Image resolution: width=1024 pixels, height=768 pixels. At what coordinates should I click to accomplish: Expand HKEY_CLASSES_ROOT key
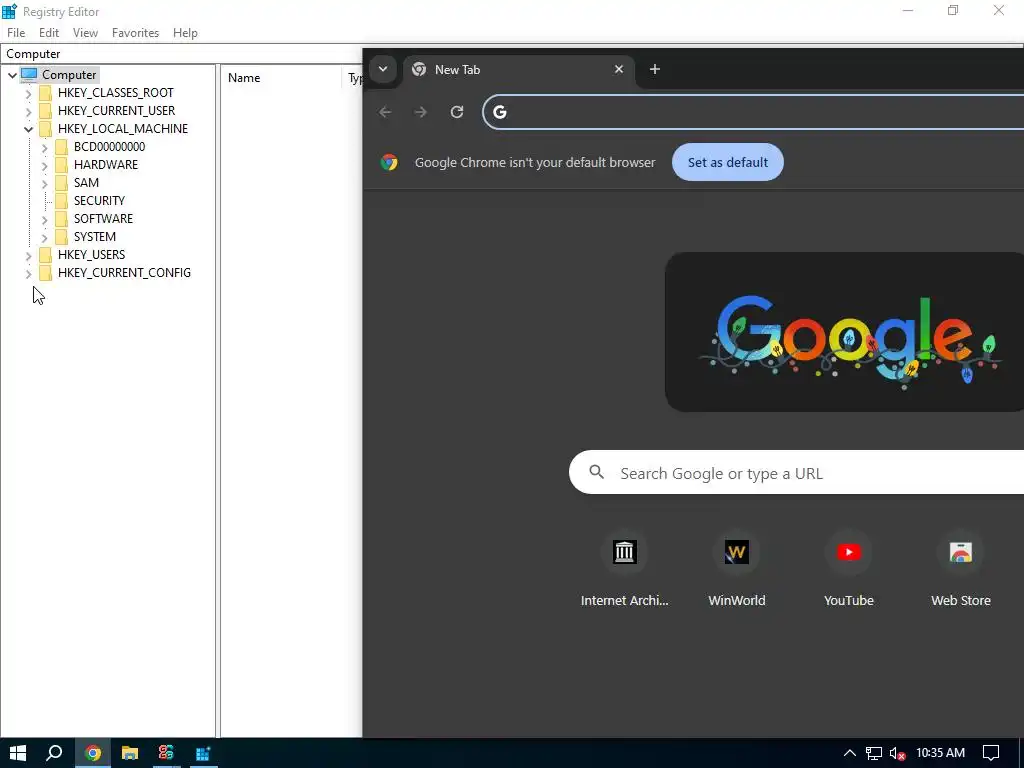(28, 93)
